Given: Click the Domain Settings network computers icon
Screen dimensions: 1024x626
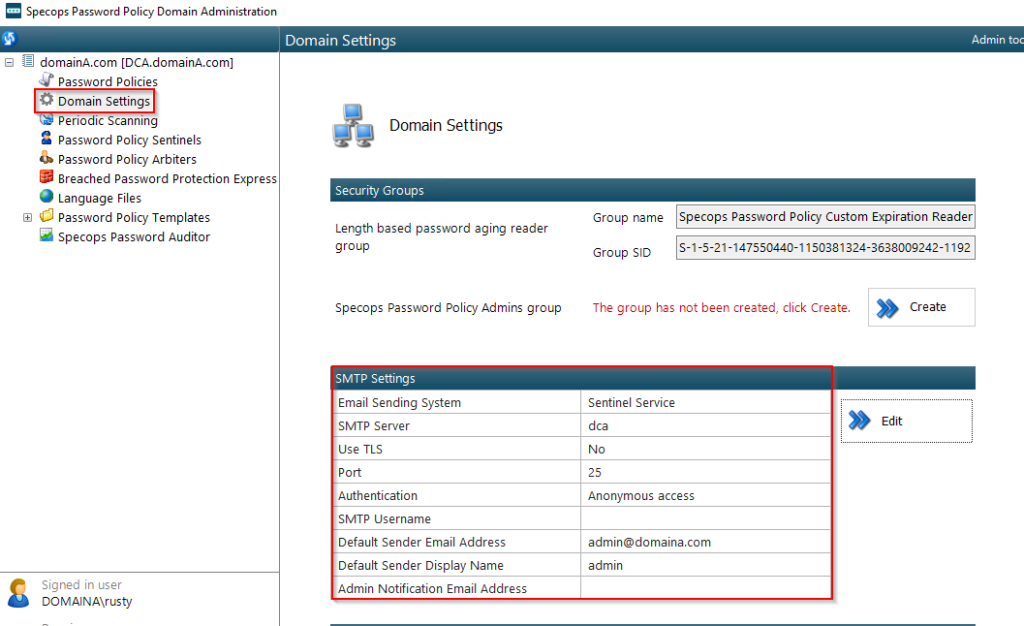Looking at the screenshot, I should click(x=353, y=126).
